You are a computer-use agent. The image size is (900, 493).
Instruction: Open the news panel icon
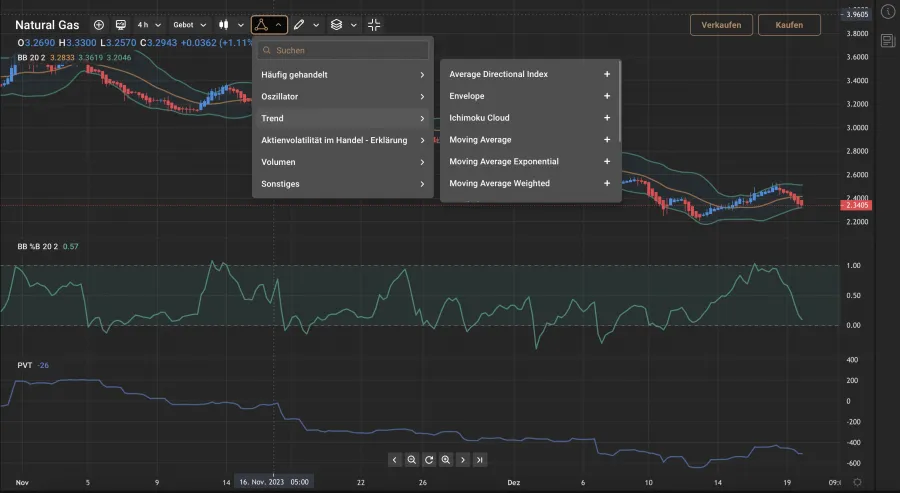(x=887, y=40)
